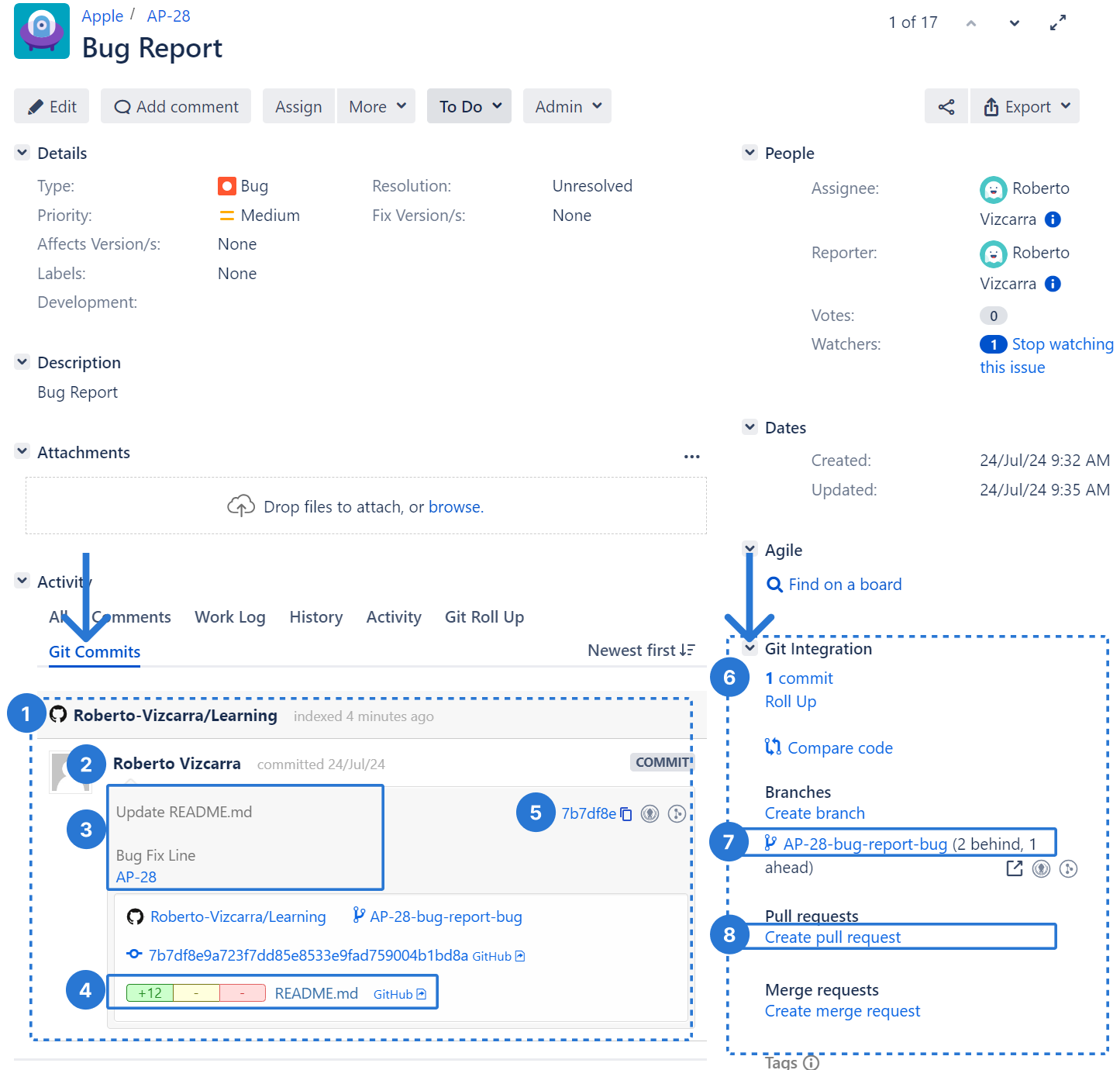Click Create pull request link

(x=832, y=937)
